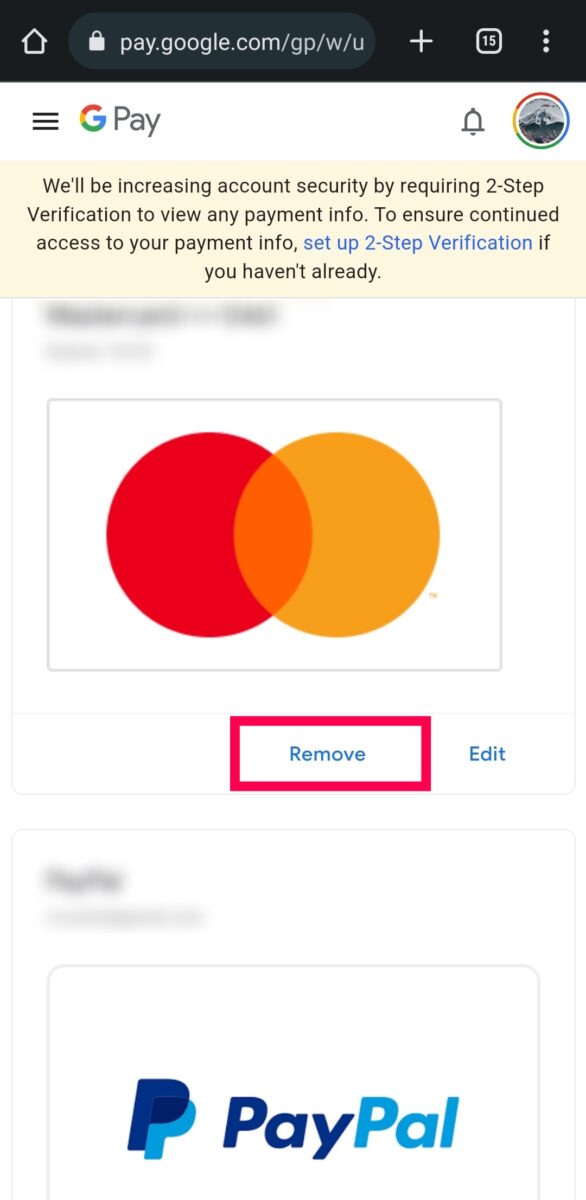Image resolution: width=586 pixels, height=1200 pixels.
Task: Open the Google Pay hamburger menu
Action: click(x=46, y=121)
